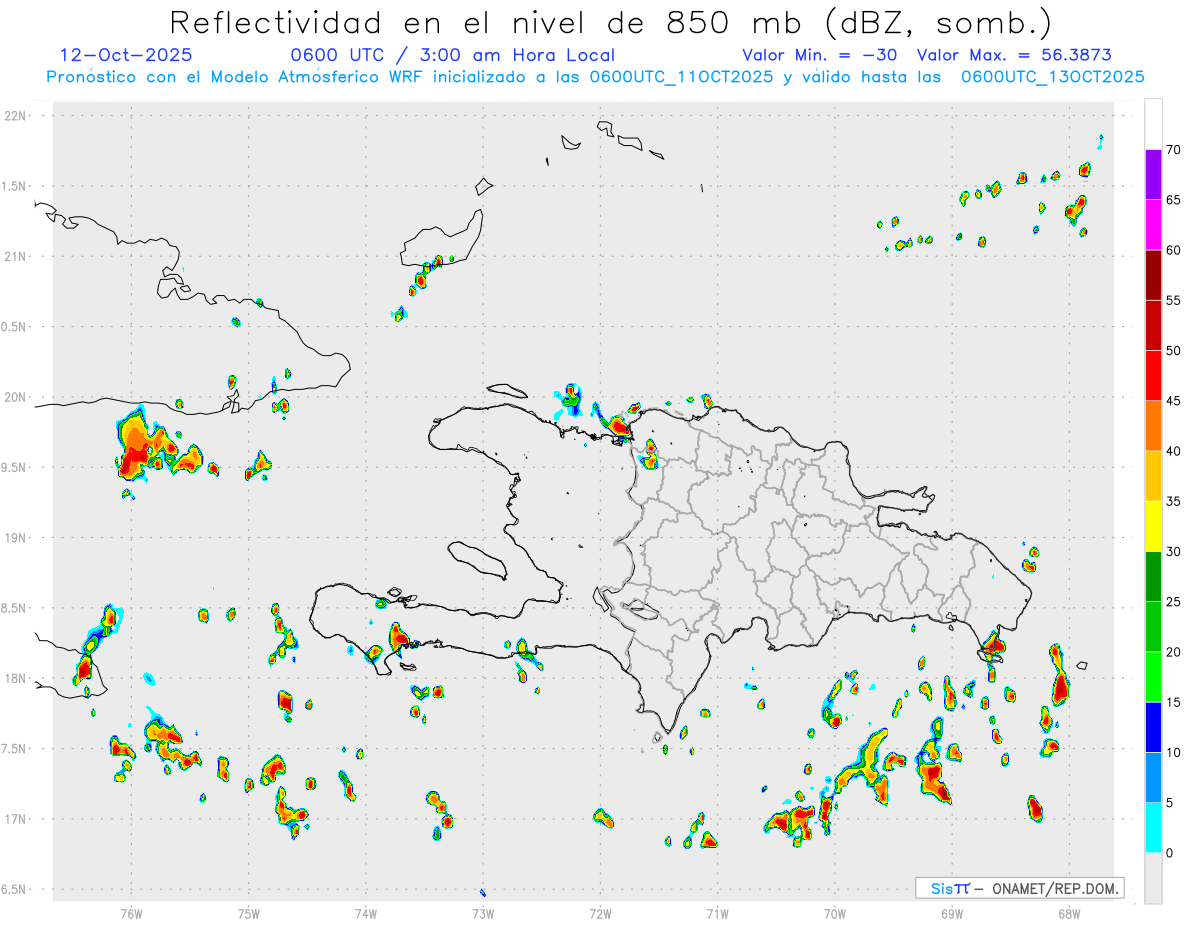Viewport: 1200px width, 927px height.
Task: Click the longitude label '76W'
Action: coord(131,913)
